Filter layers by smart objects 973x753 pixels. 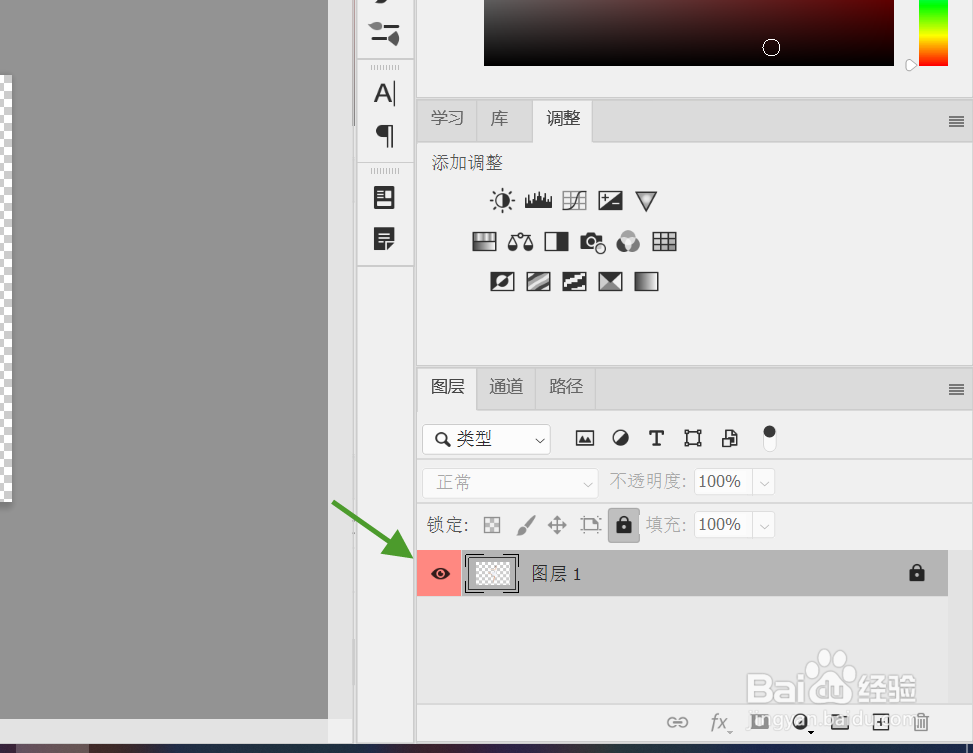pyautogui.click(x=730, y=438)
